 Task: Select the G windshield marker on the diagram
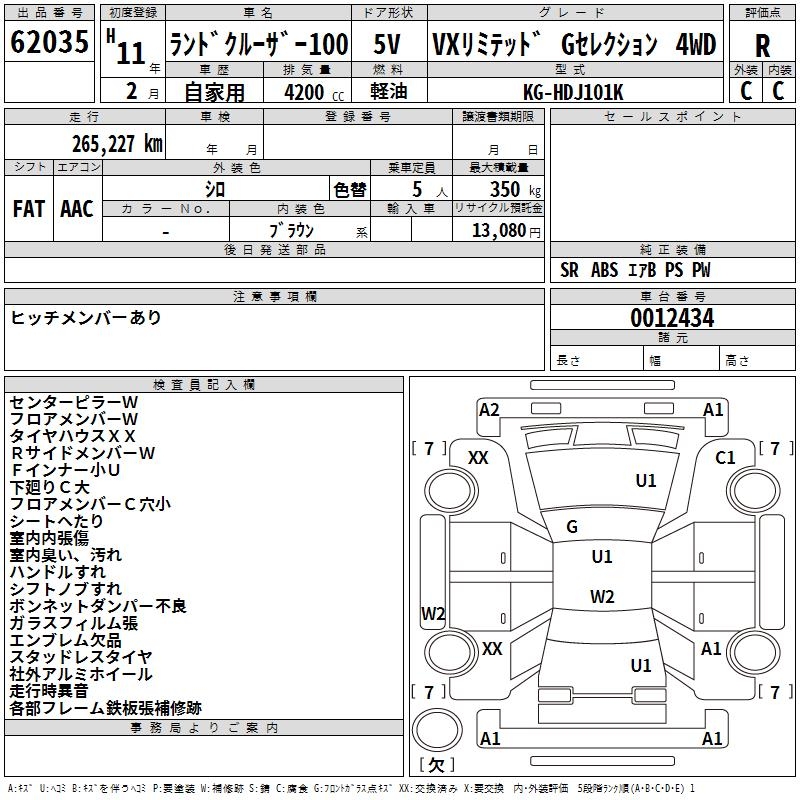pyautogui.click(x=572, y=527)
